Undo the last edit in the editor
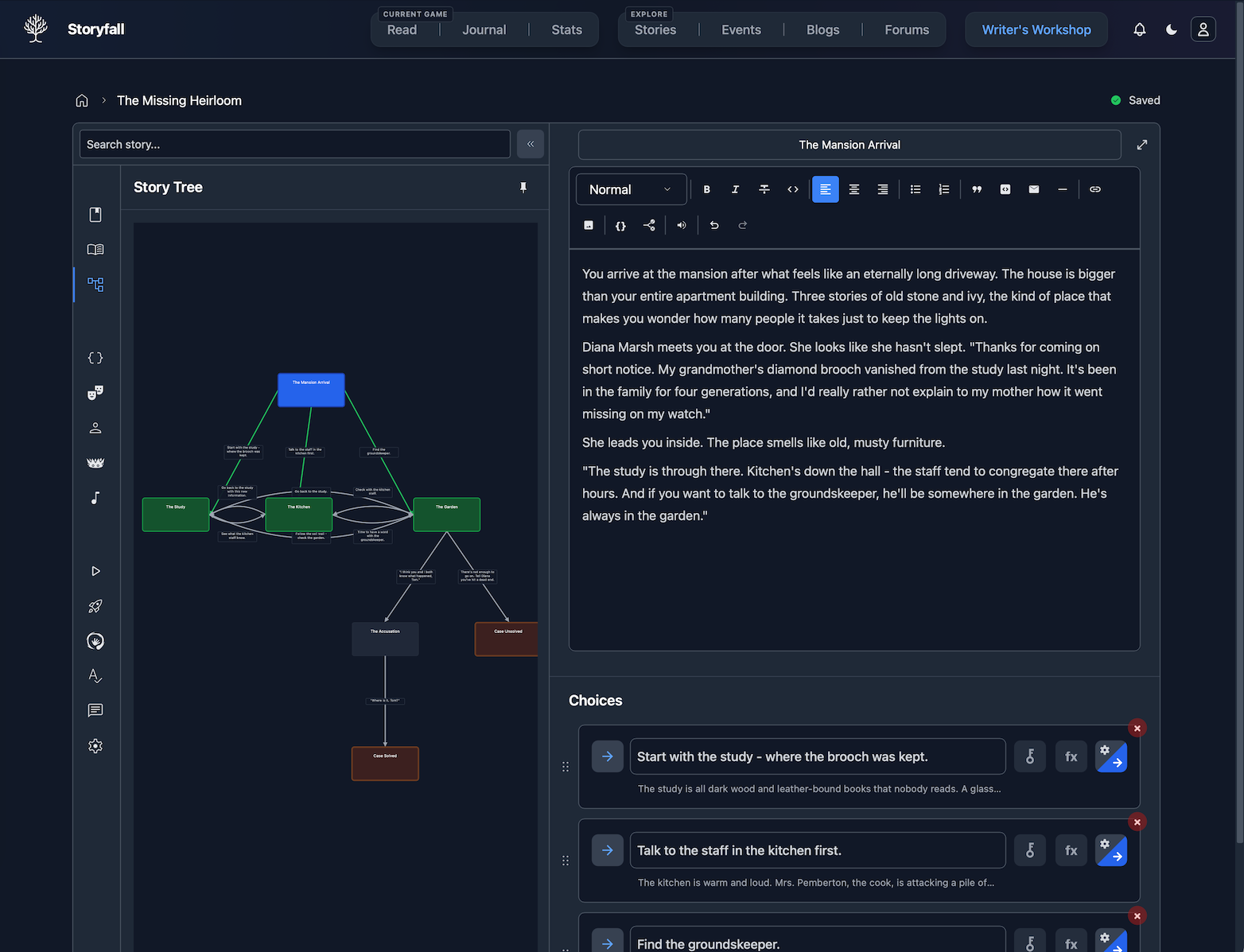The height and width of the screenshot is (952, 1244). [713, 225]
